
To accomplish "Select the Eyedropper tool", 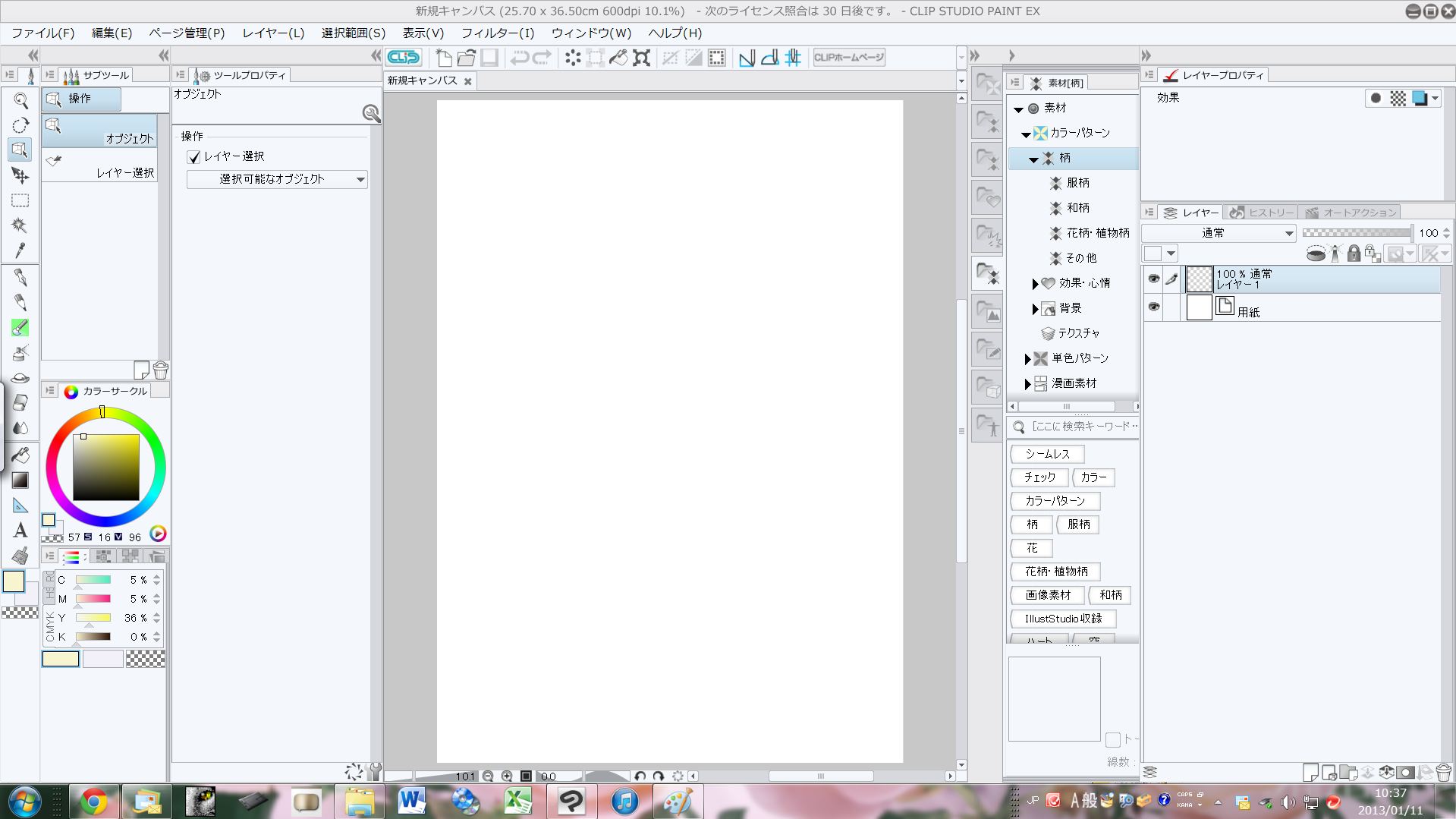I will click(20, 250).
